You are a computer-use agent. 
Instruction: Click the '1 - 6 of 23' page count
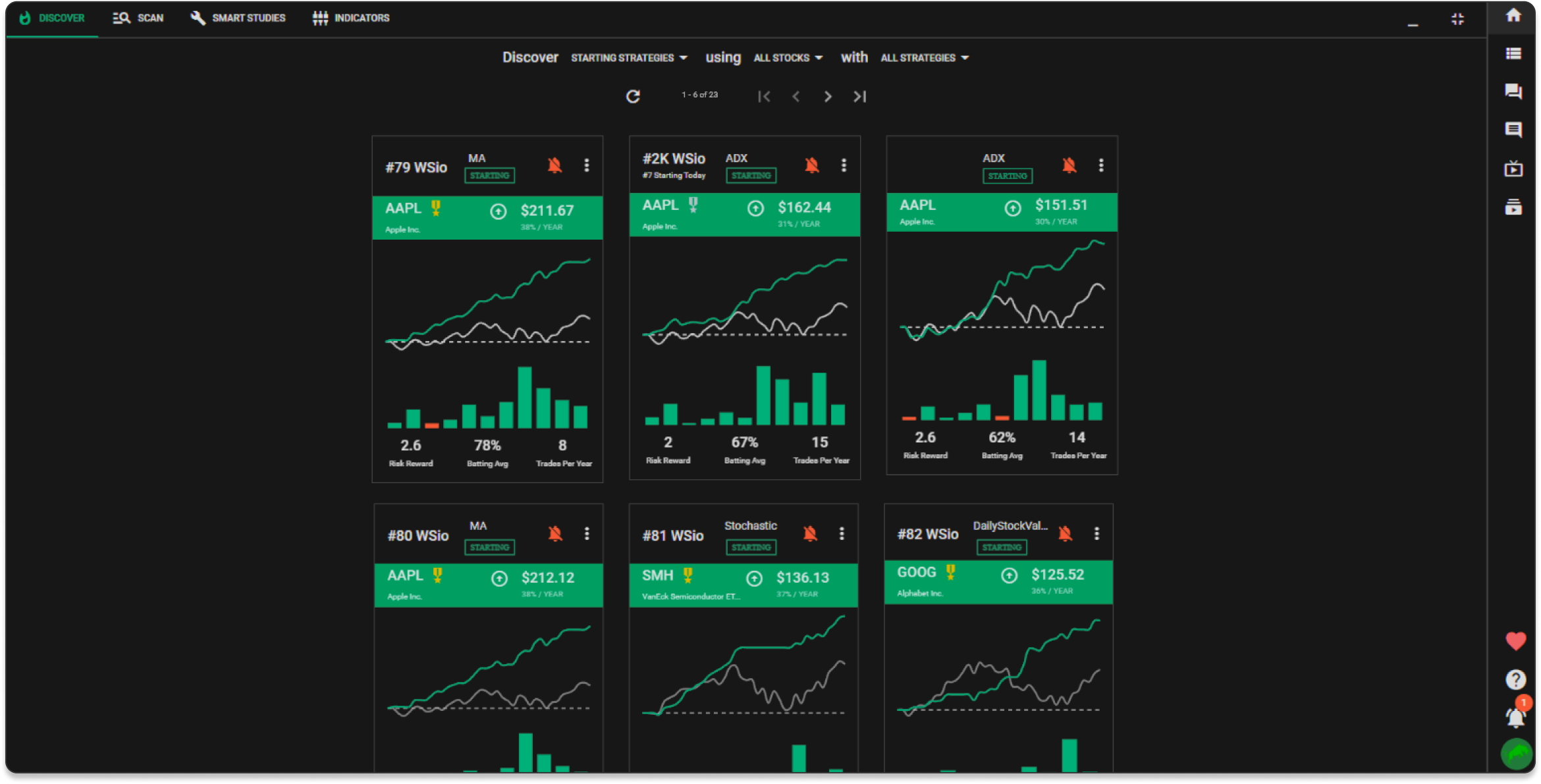click(x=700, y=95)
